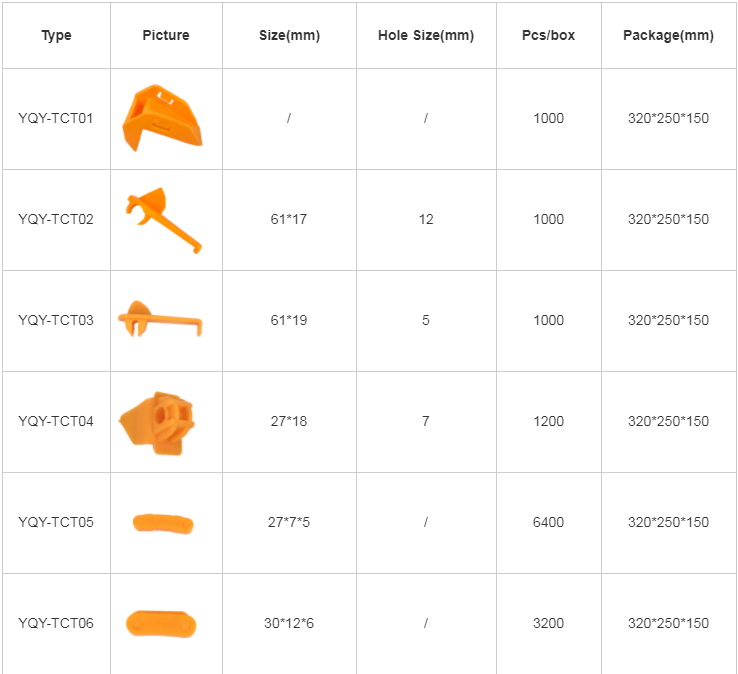Click the YQY-TCT06 product picture

162,623
